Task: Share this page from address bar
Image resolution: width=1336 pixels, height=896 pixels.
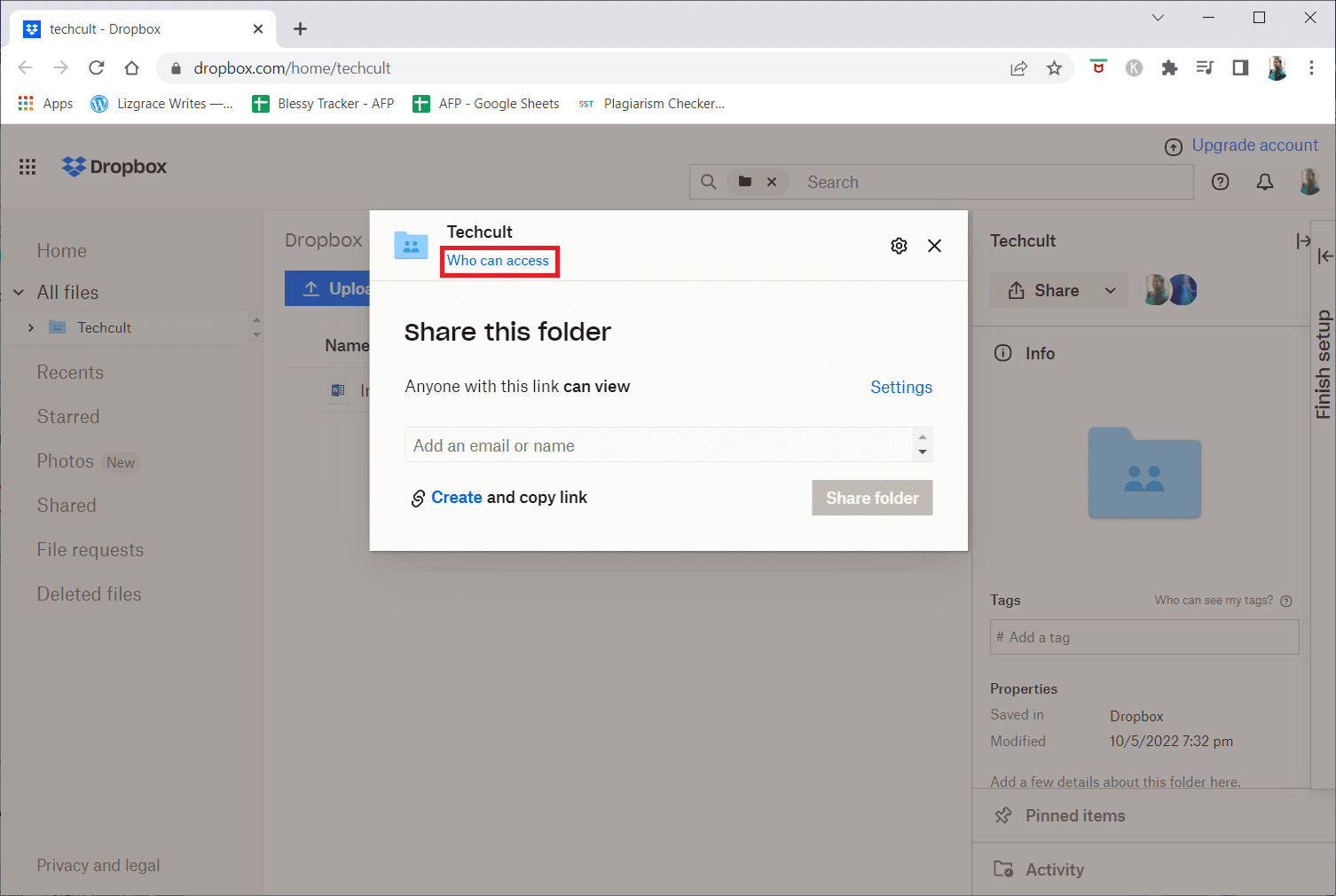Action: (1018, 68)
